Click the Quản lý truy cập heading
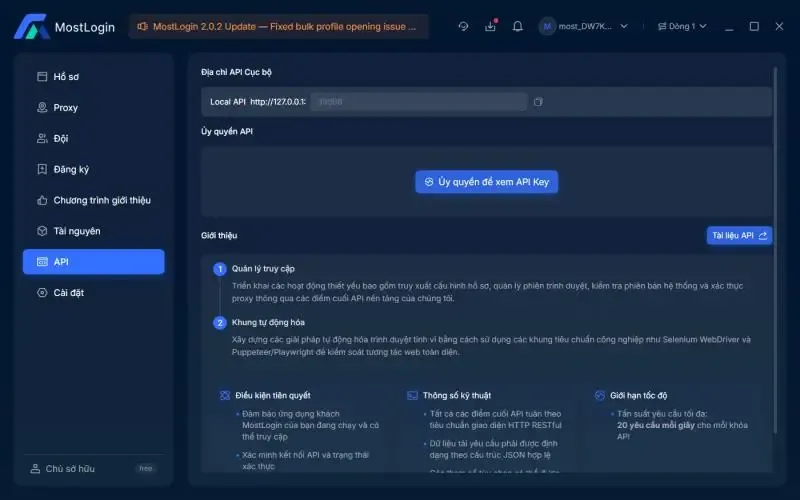 [x=263, y=269]
